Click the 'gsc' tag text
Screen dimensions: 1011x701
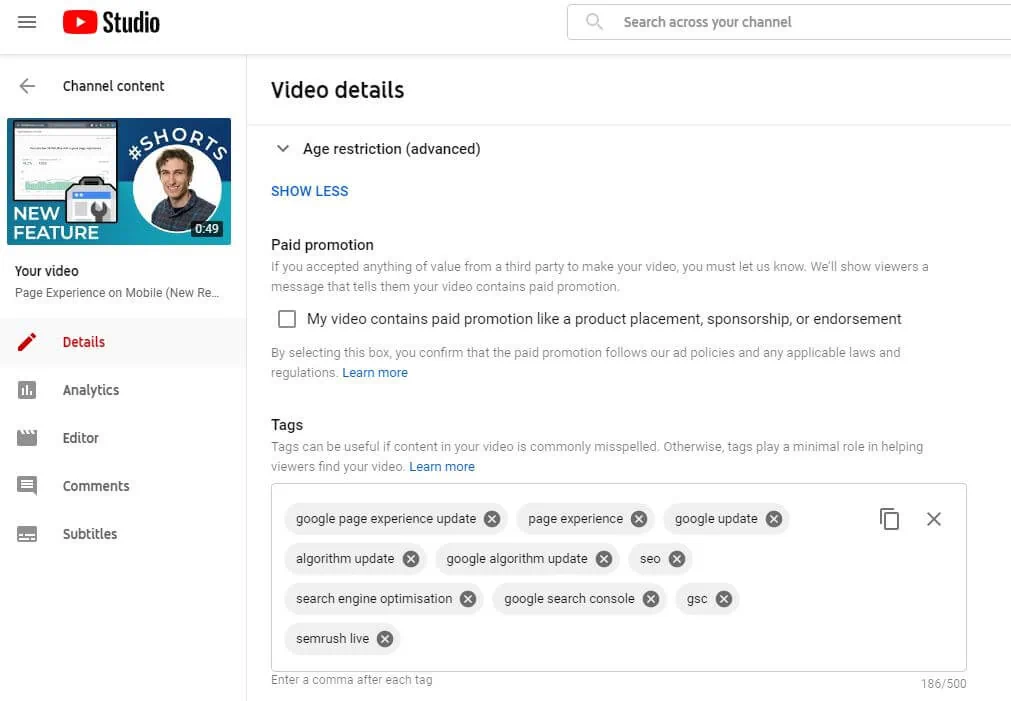697,600
